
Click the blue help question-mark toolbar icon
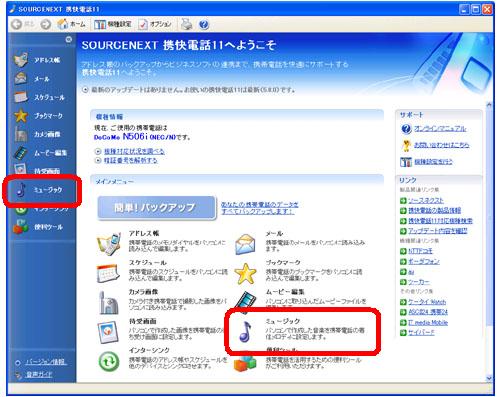(204, 24)
